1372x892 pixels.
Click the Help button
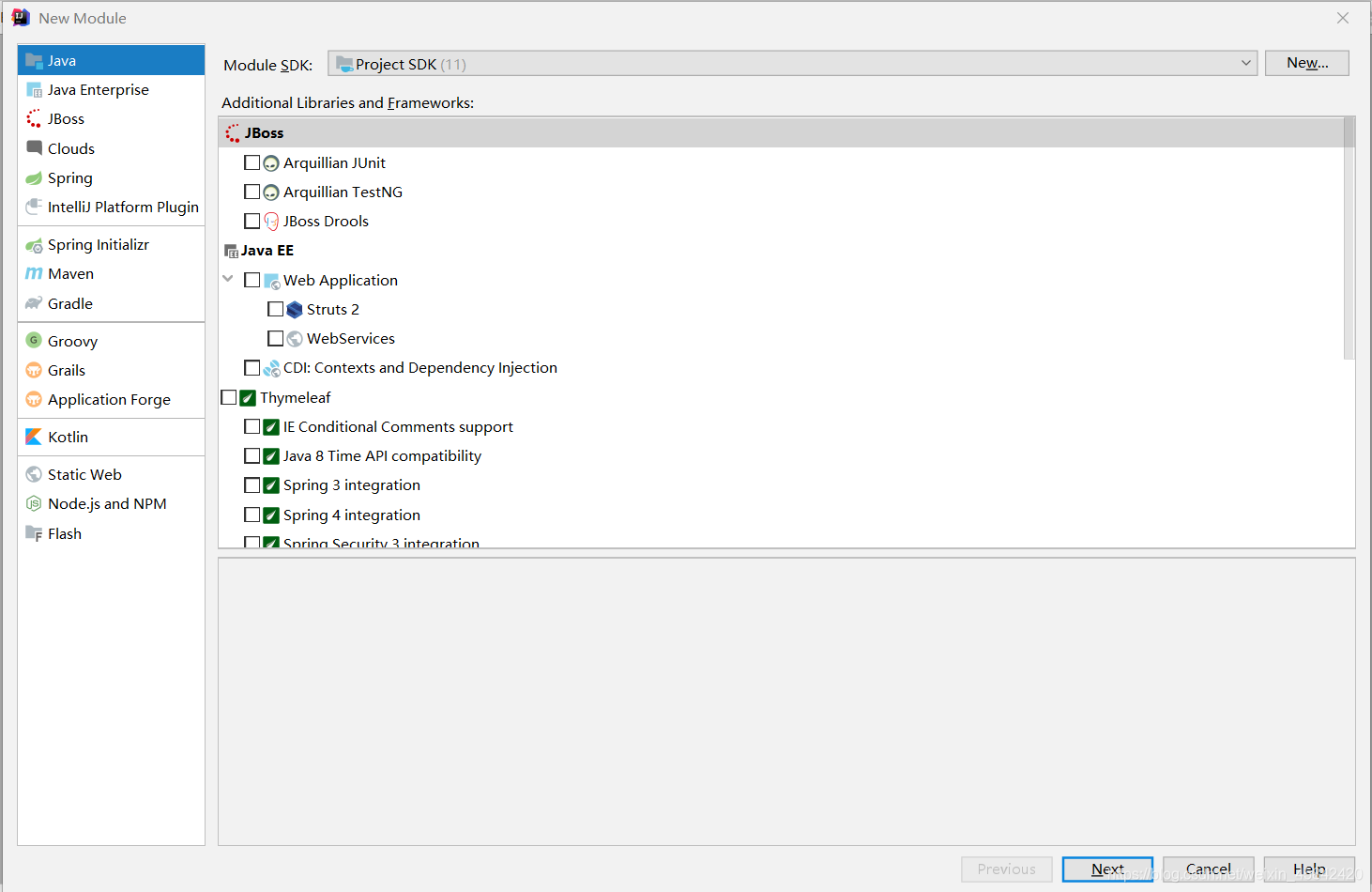point(1309,869)
